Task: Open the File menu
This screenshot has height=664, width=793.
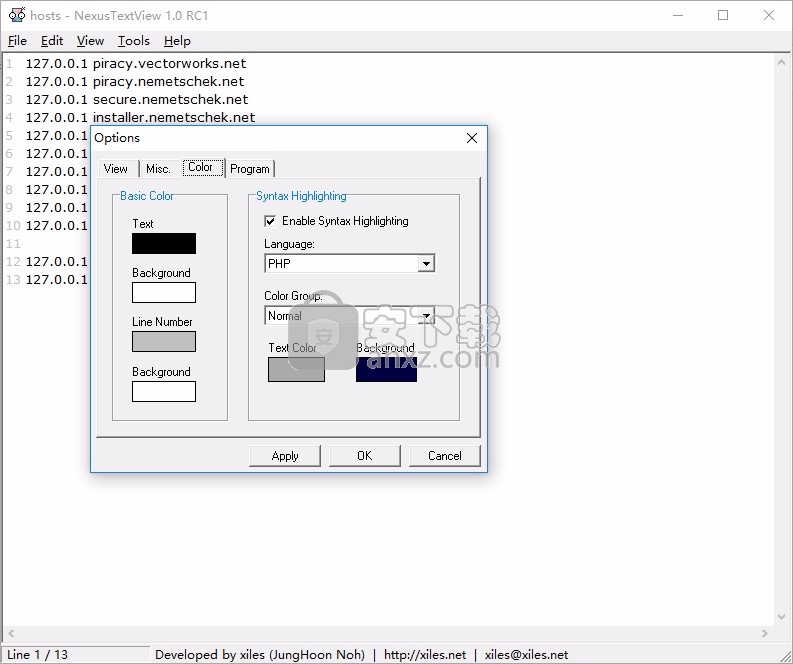Action: [17, 41]
